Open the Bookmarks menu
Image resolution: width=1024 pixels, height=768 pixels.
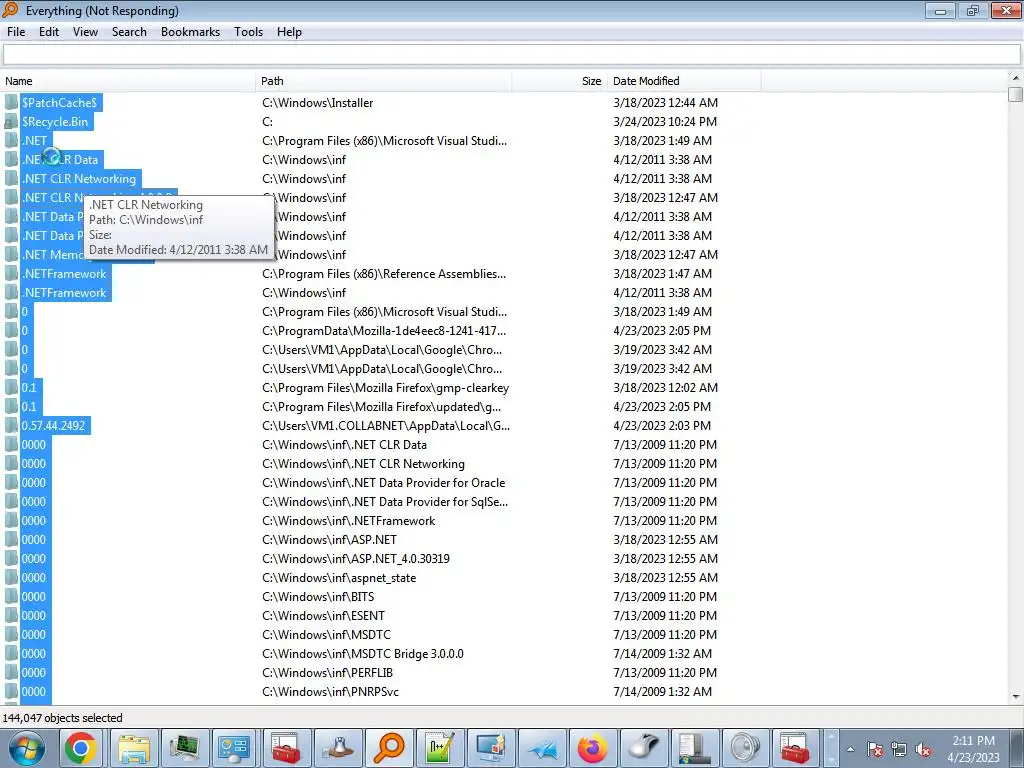coord(191,32)
